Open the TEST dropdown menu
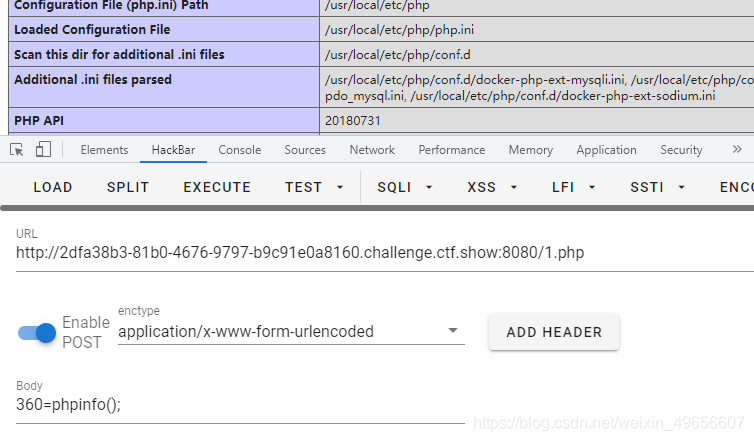The height and width of the screenshot is (441, 754). [x=314, y=187]
